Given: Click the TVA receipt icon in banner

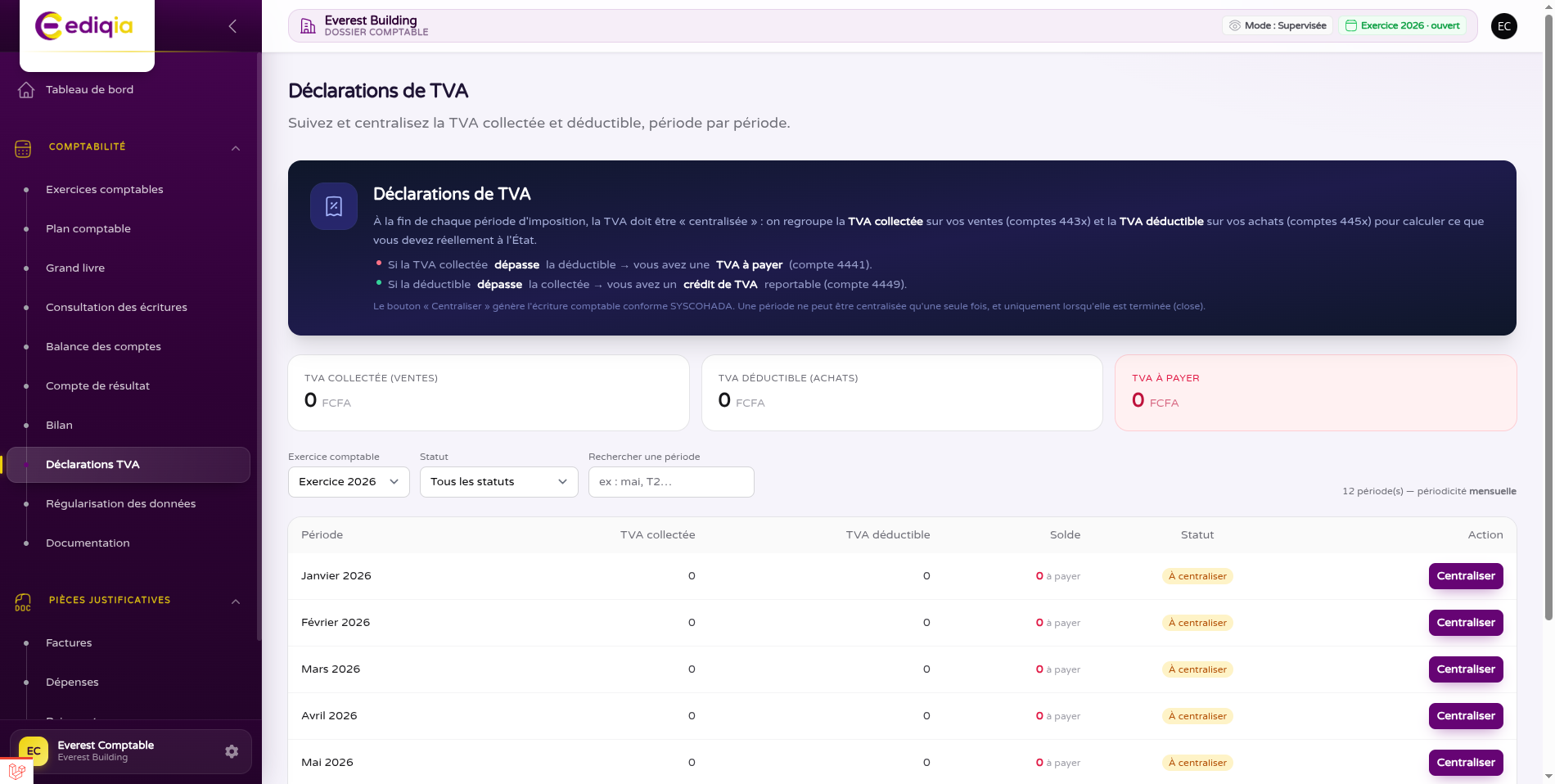Looking at the screenshot, I should (334, 206).
